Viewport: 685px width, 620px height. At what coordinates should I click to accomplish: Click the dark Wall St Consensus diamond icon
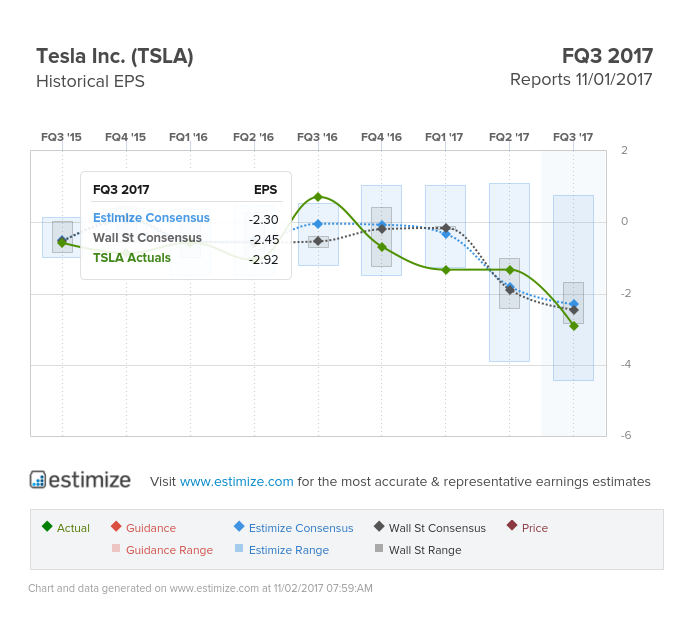[x=379, y=527]
